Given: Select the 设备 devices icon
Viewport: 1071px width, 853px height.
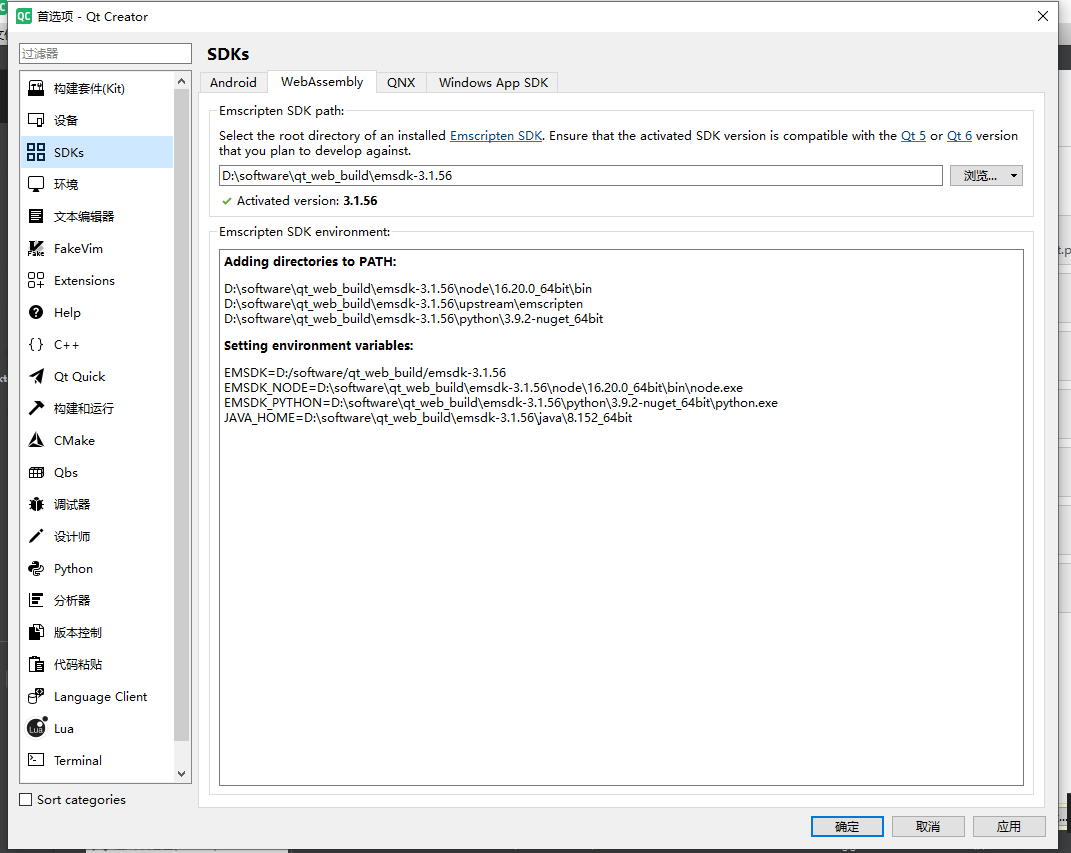Looking at the screenshot, I should point(36,120).
